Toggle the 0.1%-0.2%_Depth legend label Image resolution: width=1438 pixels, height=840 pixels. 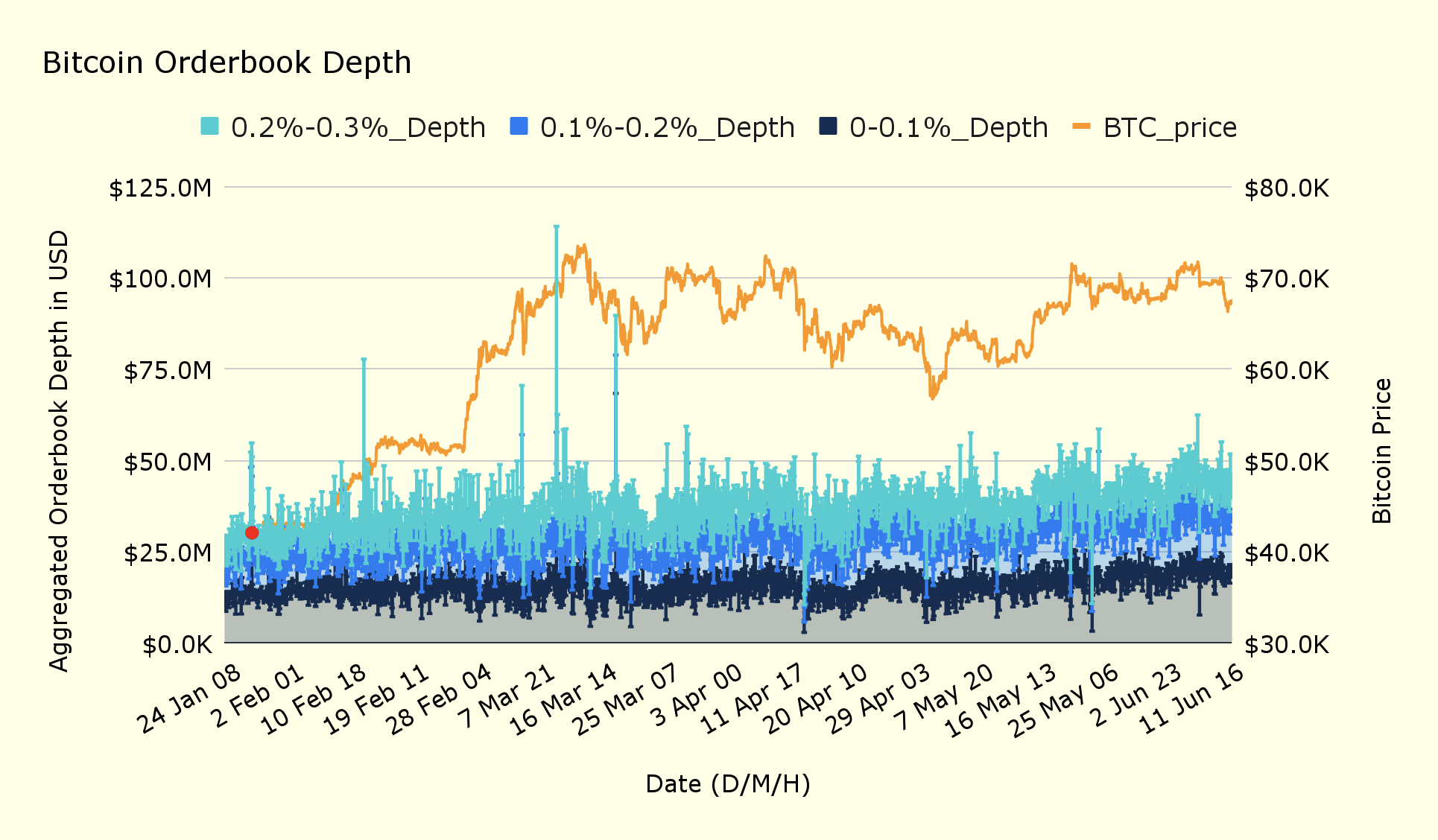point(667,127)
